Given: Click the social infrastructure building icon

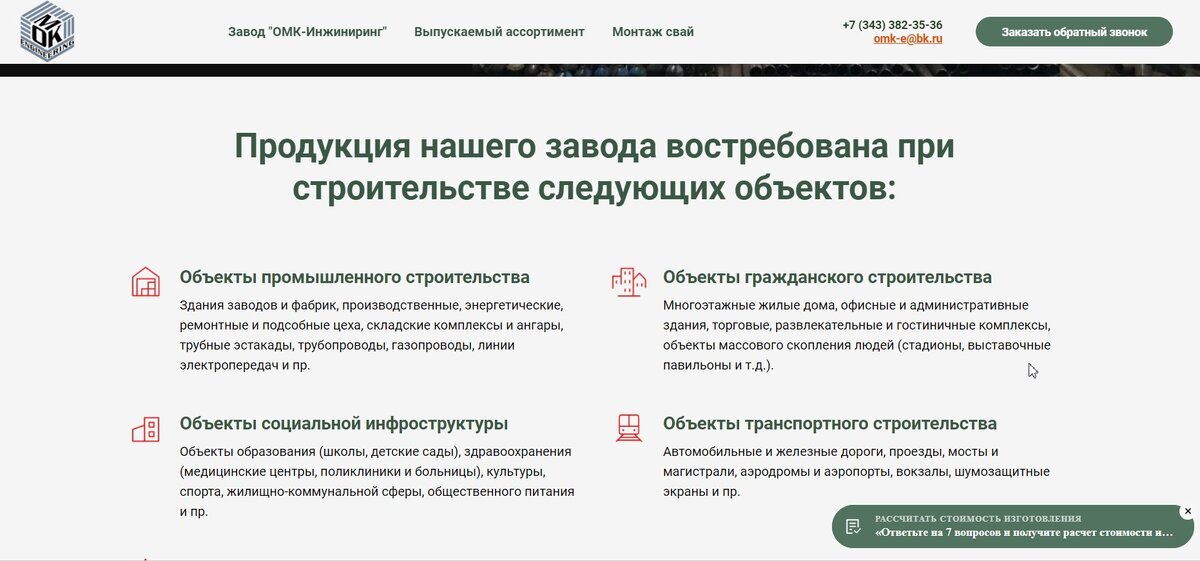Looking at the screenshot, I should pos(146,429).
